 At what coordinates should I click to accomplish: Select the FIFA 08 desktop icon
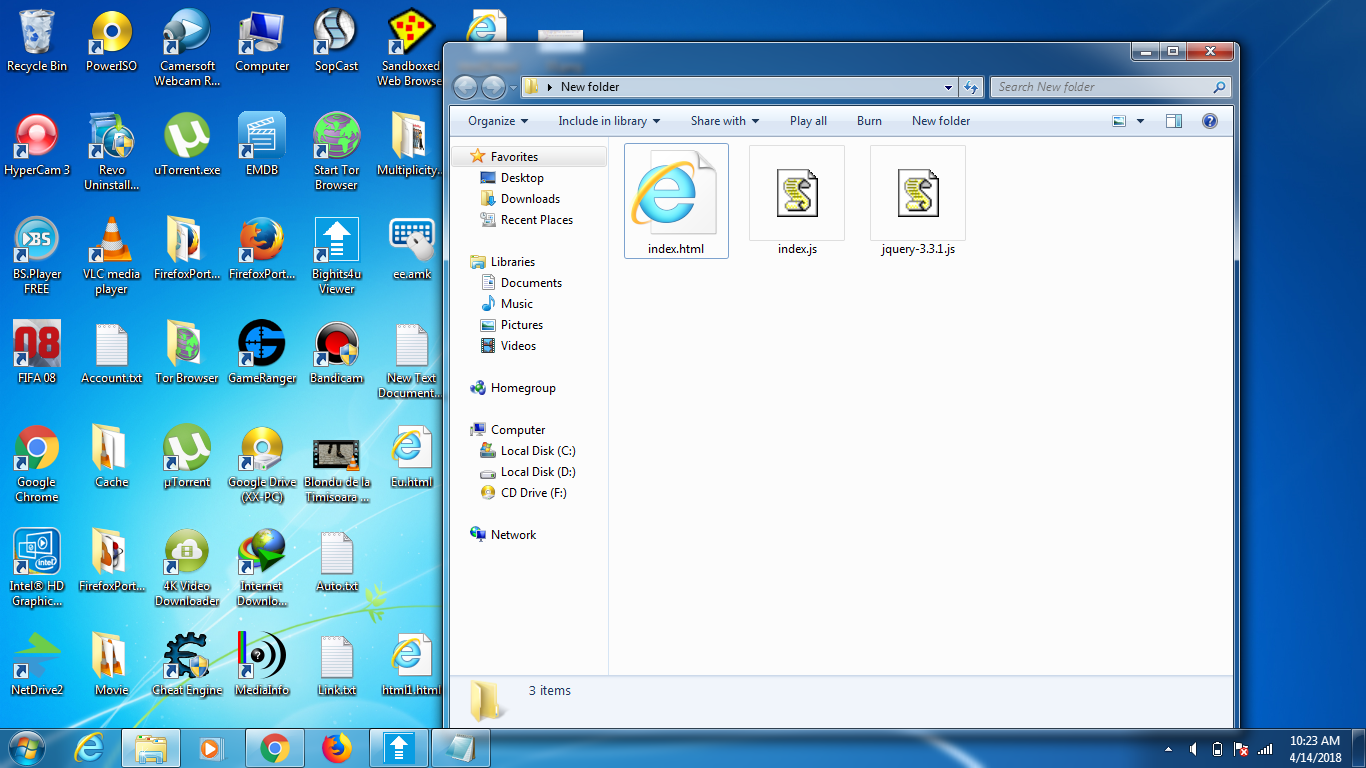[37, 353]
